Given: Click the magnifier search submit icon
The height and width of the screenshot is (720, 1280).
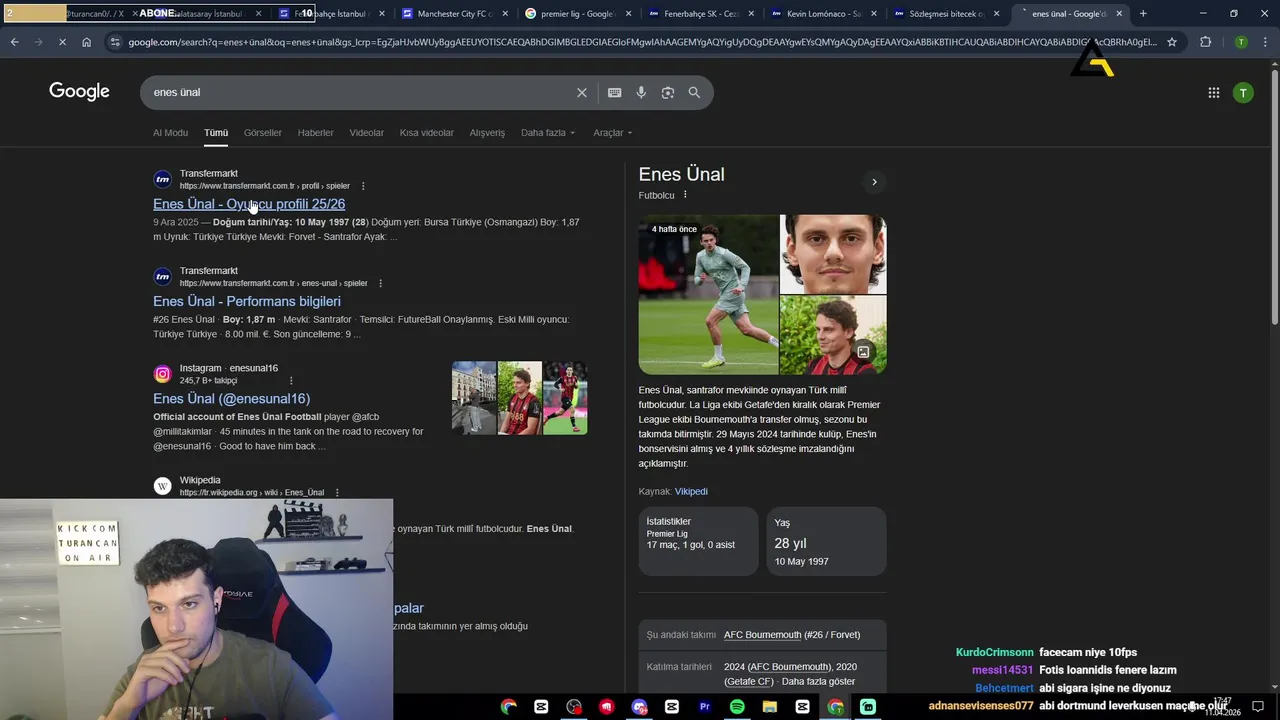Looking at the screenshot, I should (x=694, y=92).
